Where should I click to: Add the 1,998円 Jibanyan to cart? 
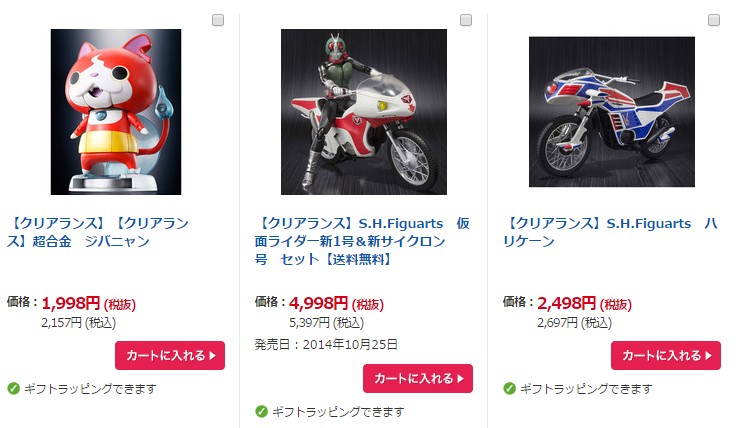pyautogui.click(x=170, y=356)
